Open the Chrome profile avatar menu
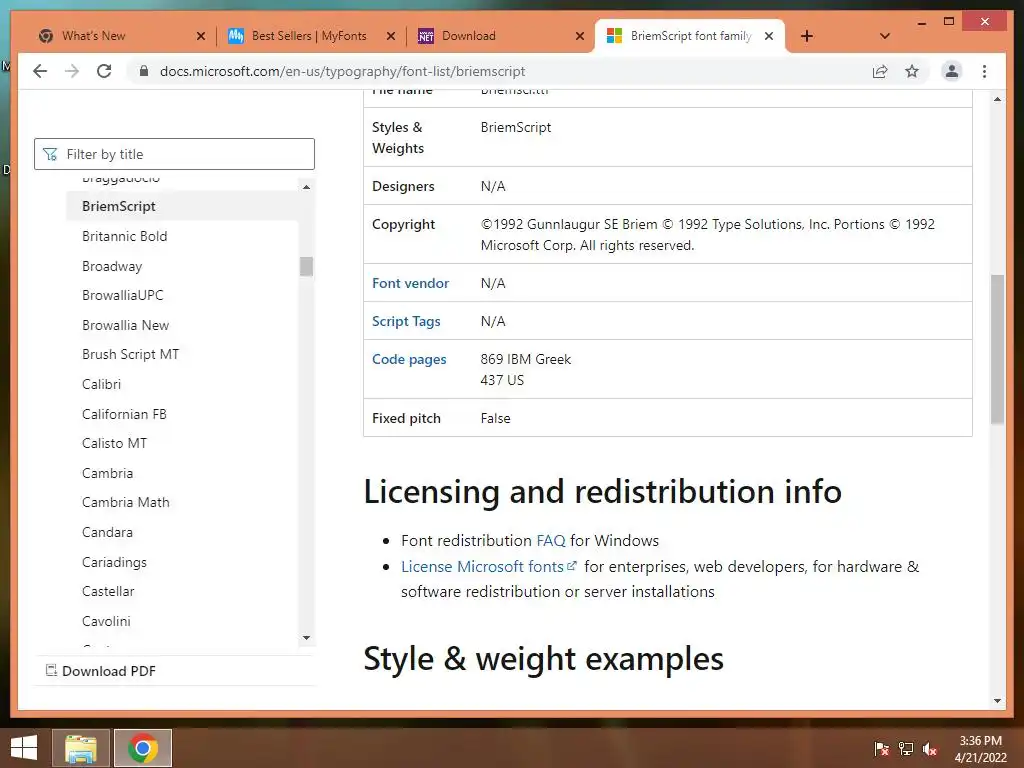The width and height of the screenshot is (1024, 768). click(952, 71)
